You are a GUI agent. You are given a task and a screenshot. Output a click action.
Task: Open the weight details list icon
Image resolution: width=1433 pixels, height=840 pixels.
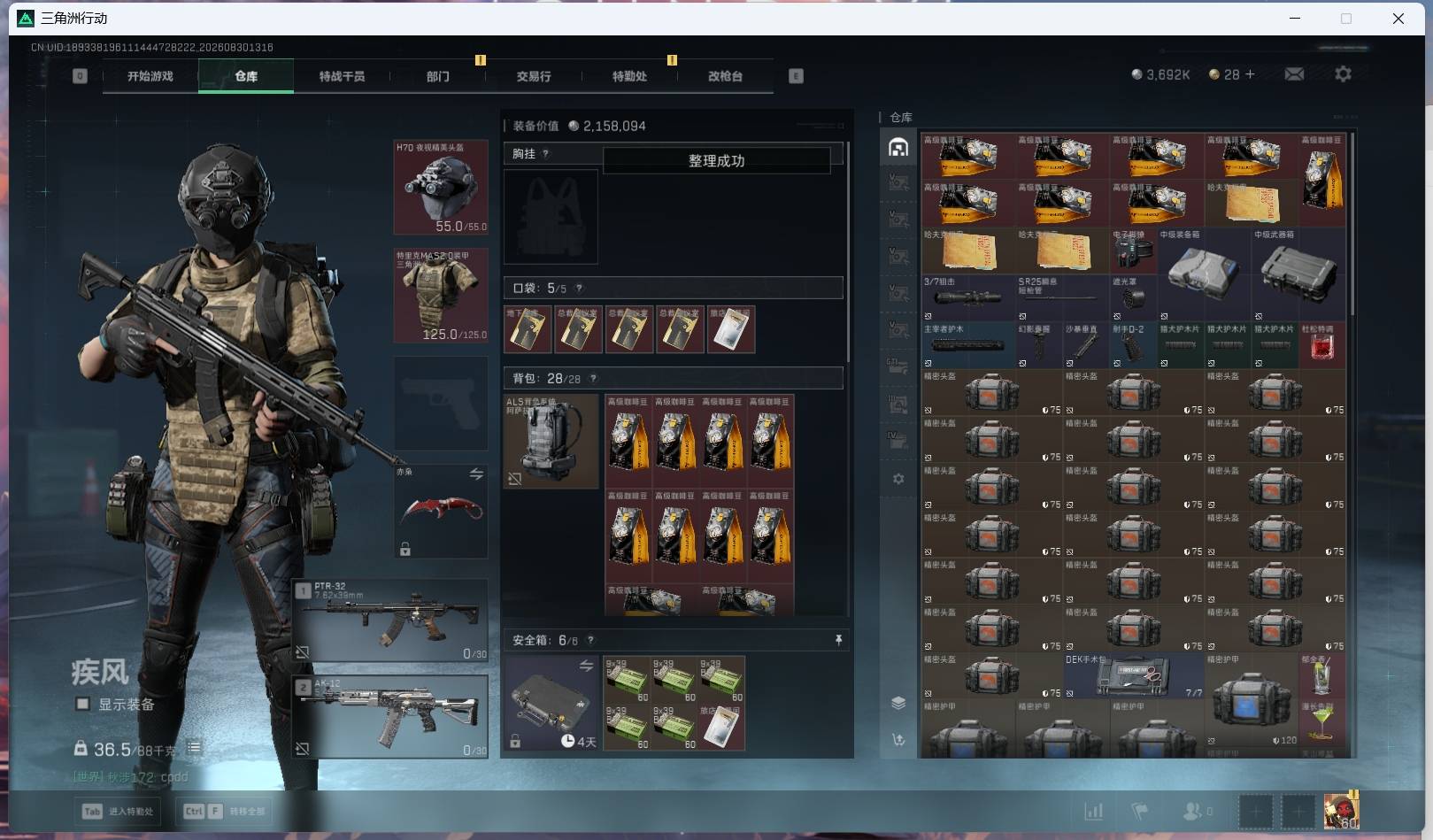coord(194,749)
